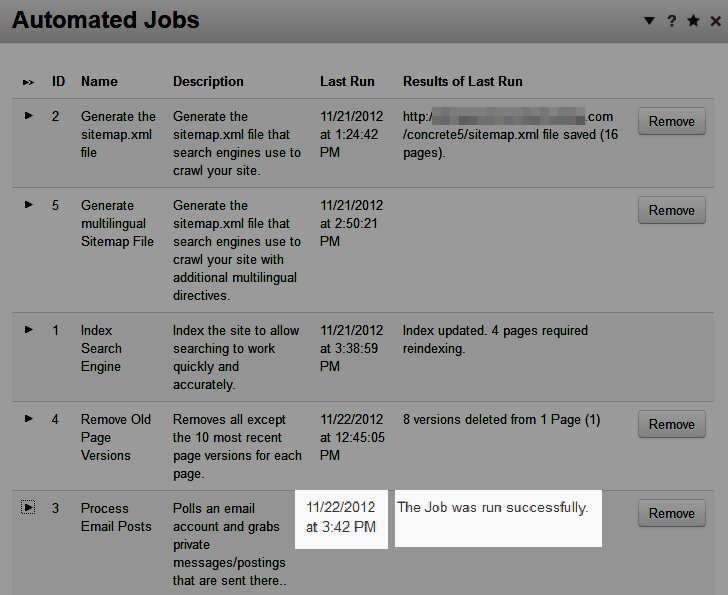Close the Automated Jobs panel
This screenshot has width=728, height=595.
point(714,20)
